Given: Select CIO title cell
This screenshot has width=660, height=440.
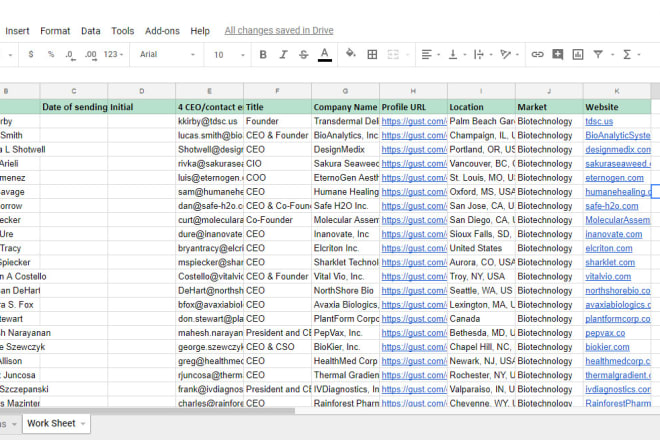Looking at the screenshot, I should [x=277, y=163].
